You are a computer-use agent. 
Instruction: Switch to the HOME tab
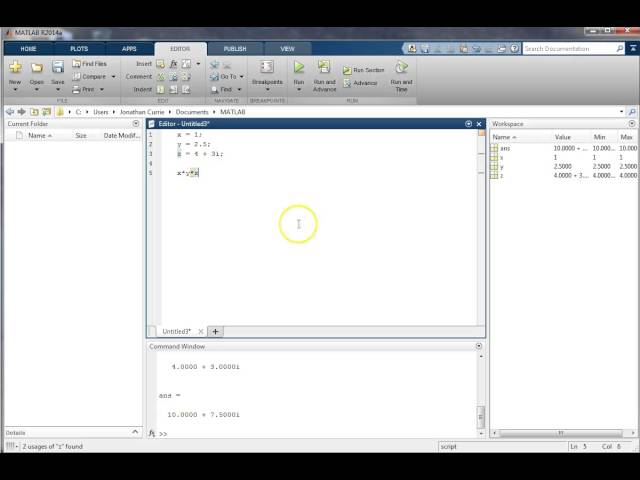tap(28, 49)
